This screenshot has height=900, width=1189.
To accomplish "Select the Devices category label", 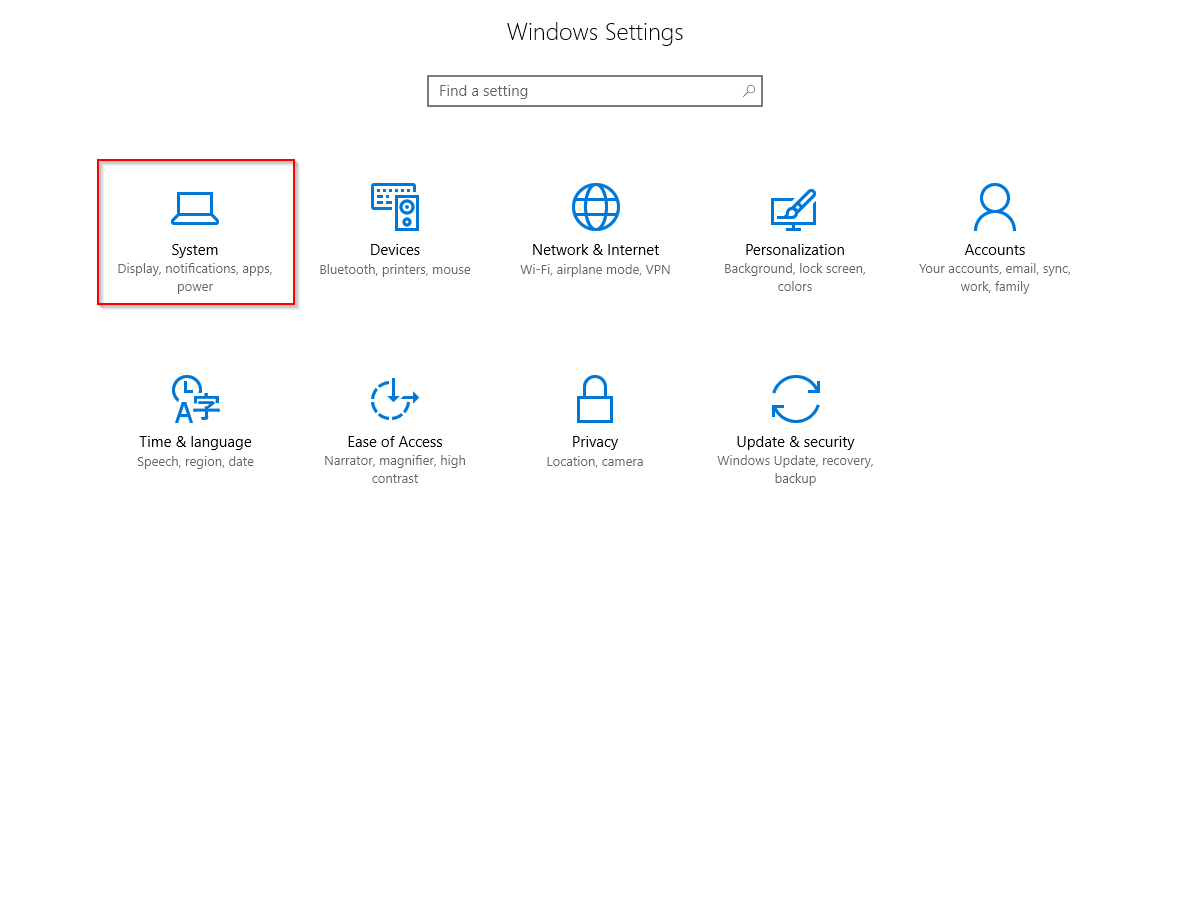I will pyautogui.click(x=395, y=250).
